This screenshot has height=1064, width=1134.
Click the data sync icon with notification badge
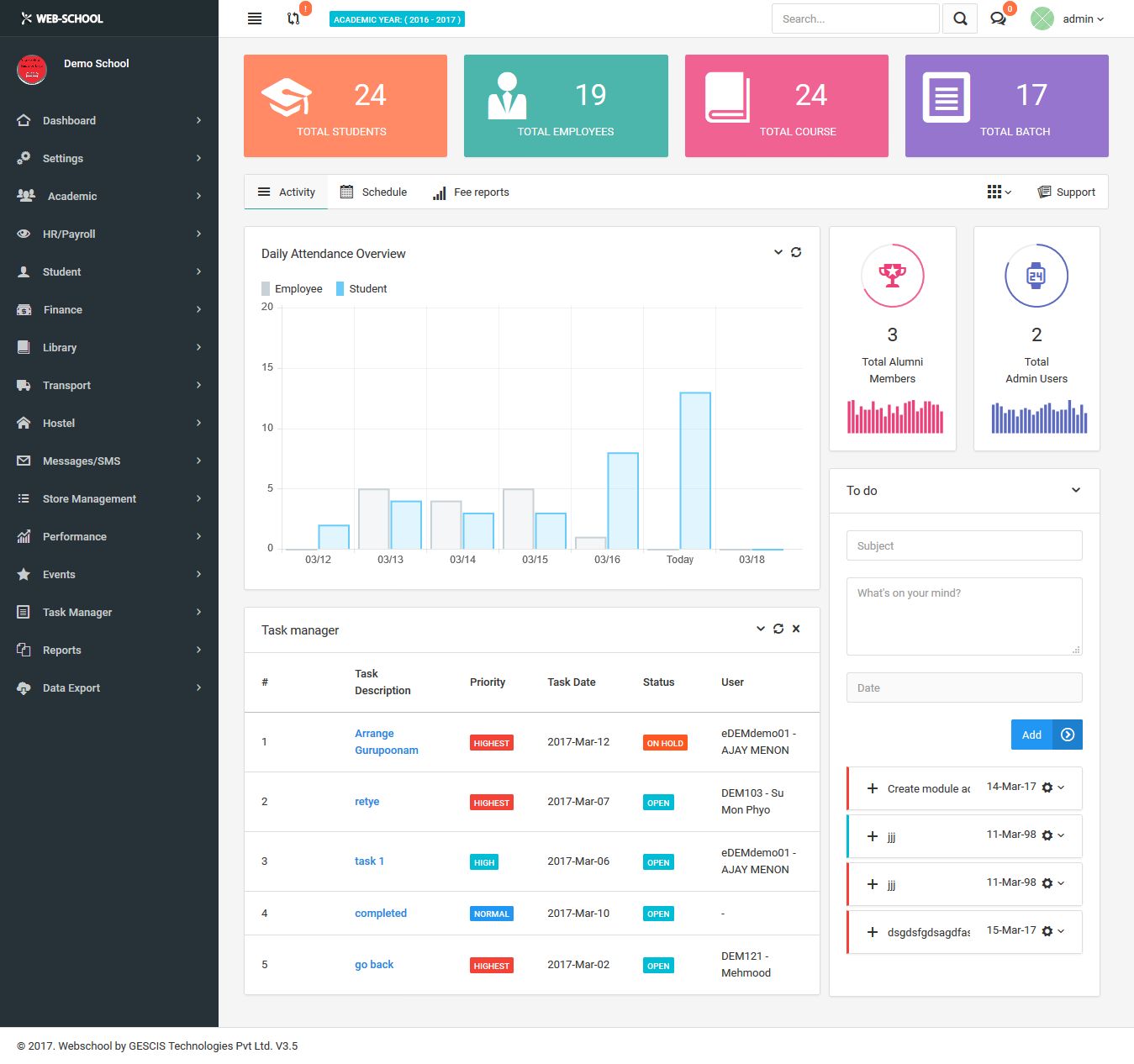pos(294,18)
